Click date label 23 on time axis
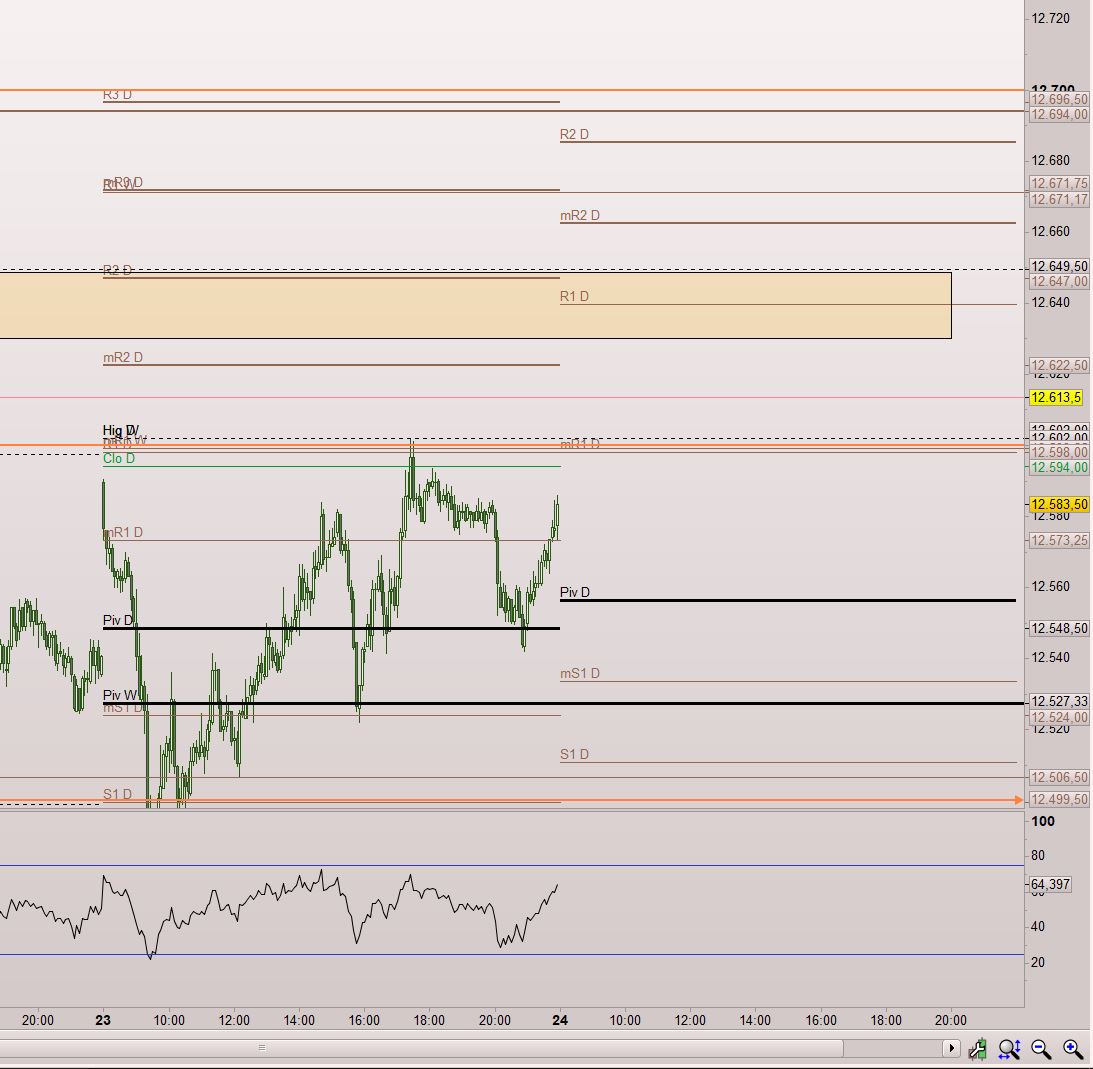The width and height of the screenshot is (1093, 1069). (x=103, y=1020)
